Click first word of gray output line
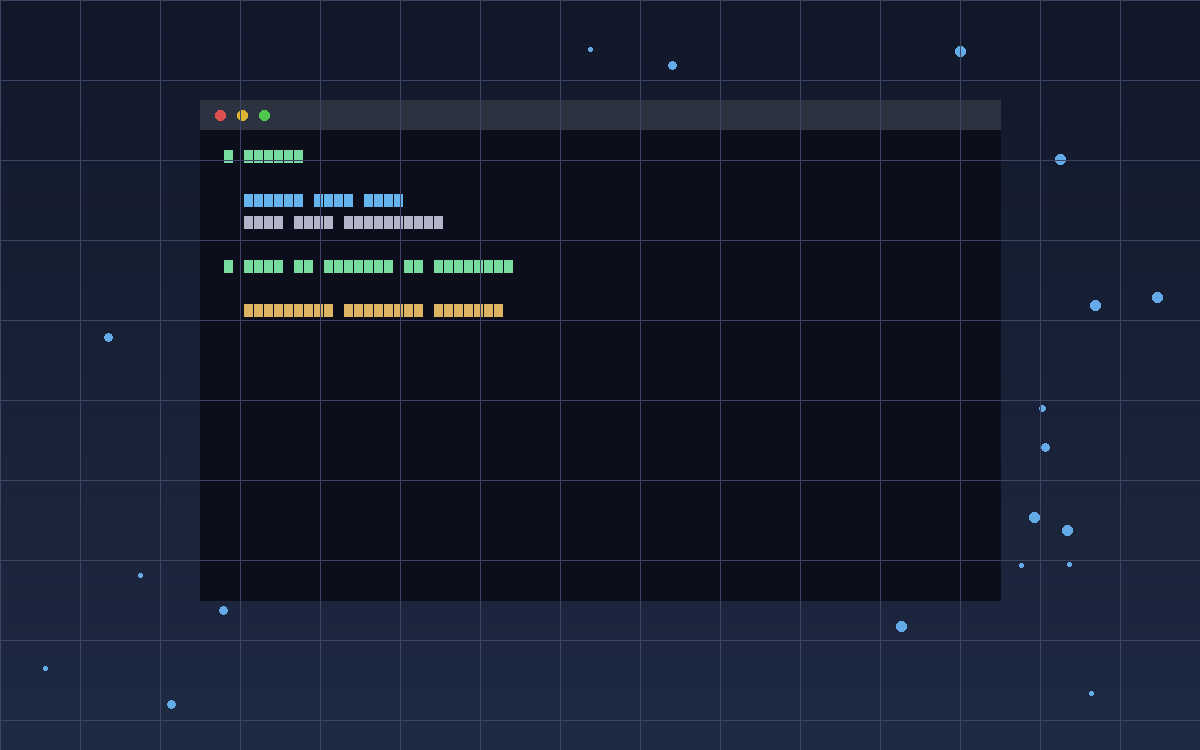This screenshot has height=750, width=1200. pos(263,222)
